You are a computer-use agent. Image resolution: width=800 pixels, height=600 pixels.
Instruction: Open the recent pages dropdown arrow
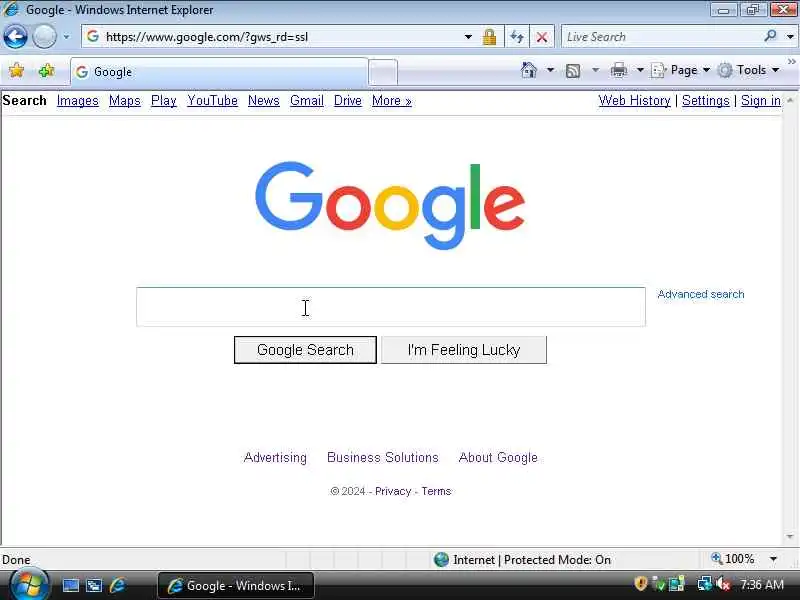click(x=66, y=37)
